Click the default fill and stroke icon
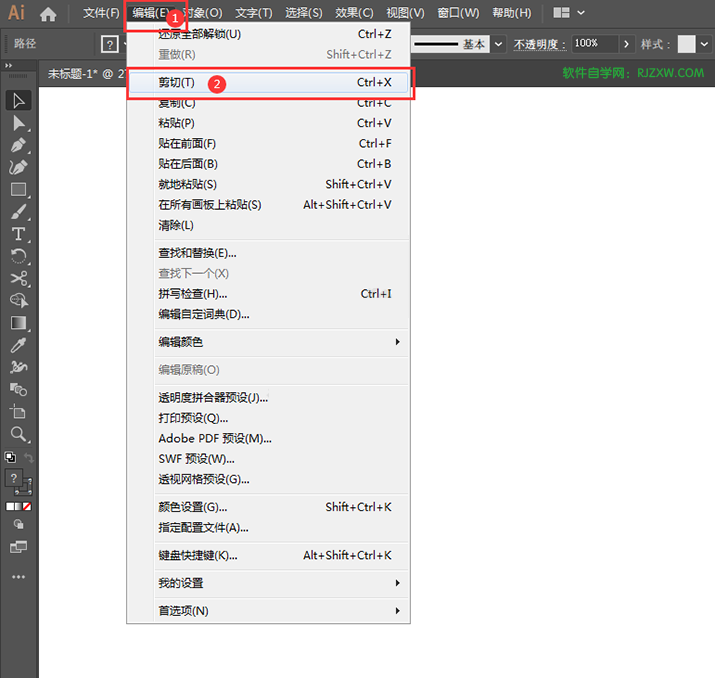This screenshot has height=678, width=715. pos(10,457)
